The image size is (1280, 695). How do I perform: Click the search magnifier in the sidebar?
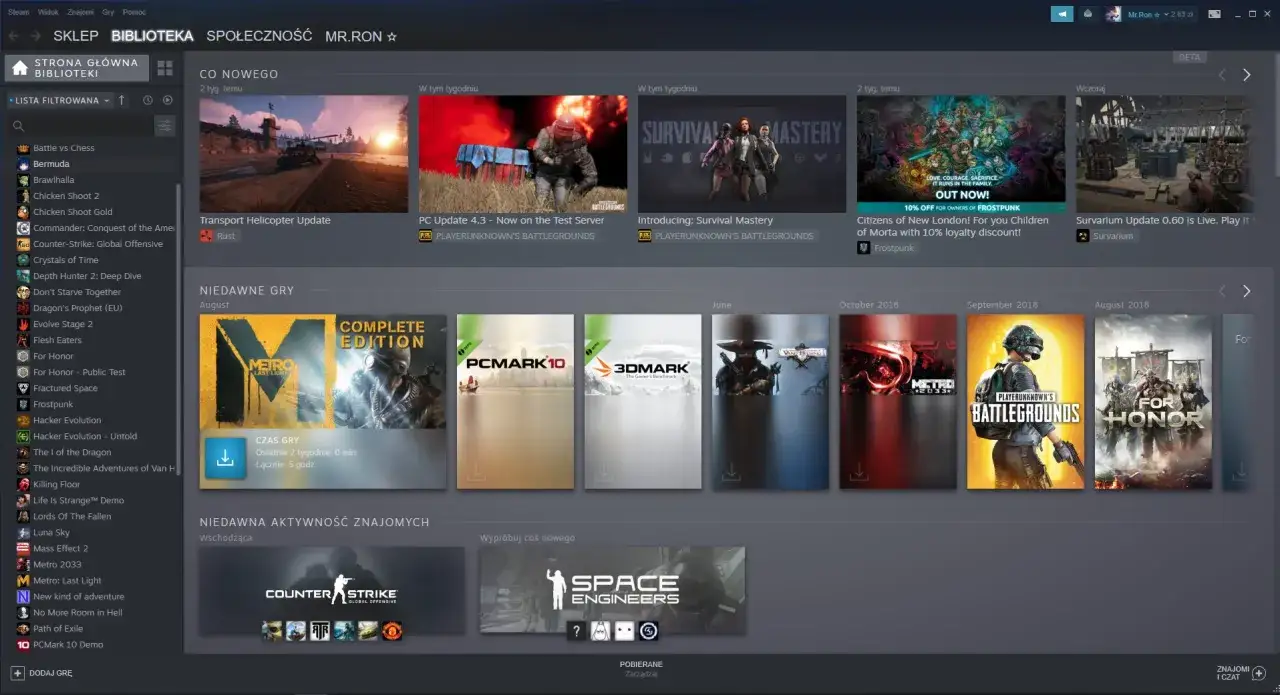click(18, 126)
